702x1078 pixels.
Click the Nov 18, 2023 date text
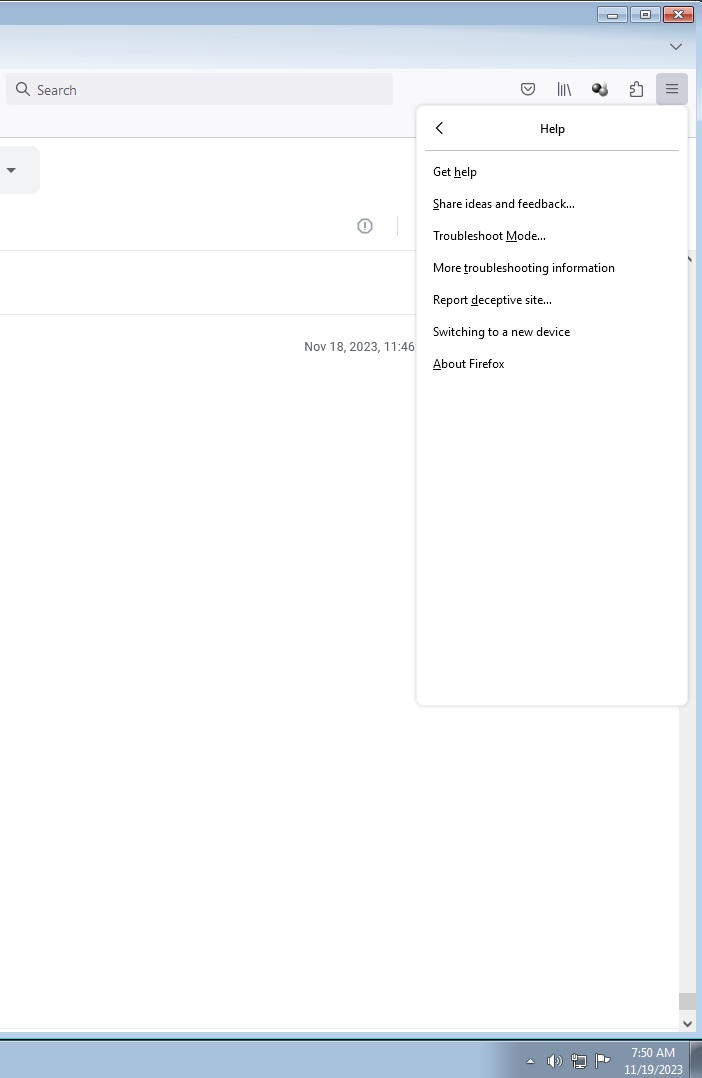point(359,346)
